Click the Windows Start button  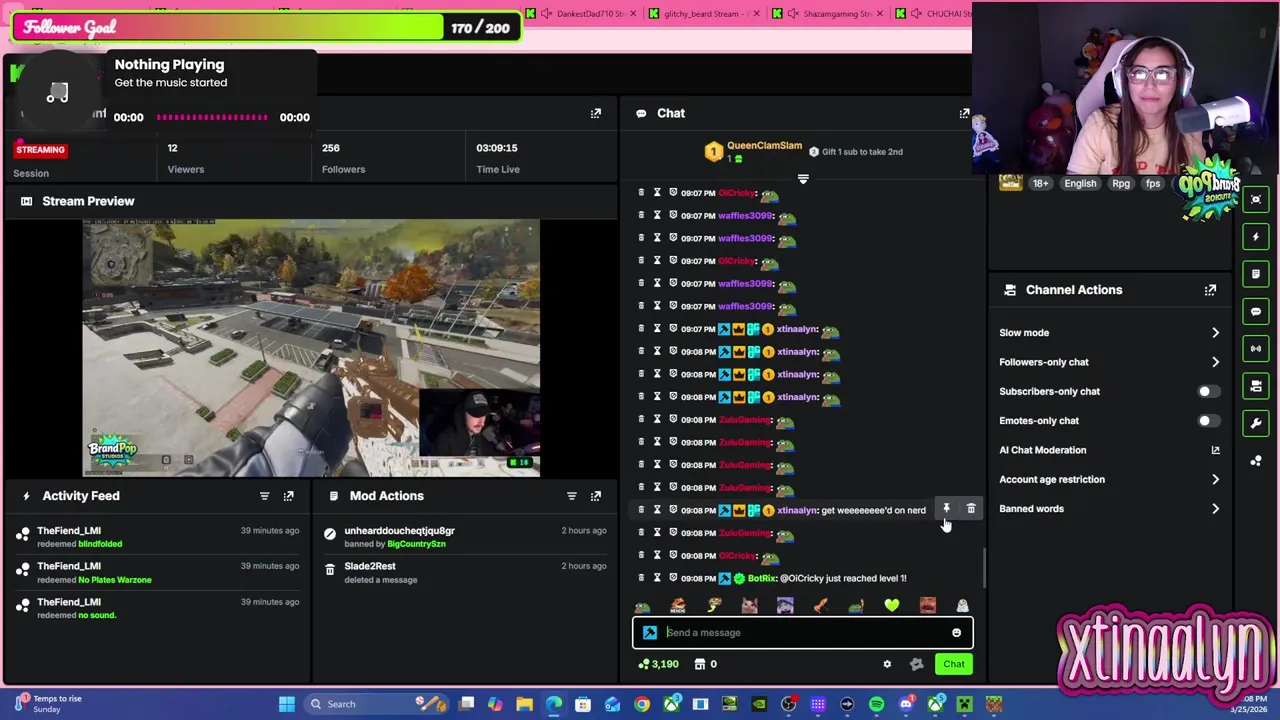pyautogui.click(x=287, y=704)
